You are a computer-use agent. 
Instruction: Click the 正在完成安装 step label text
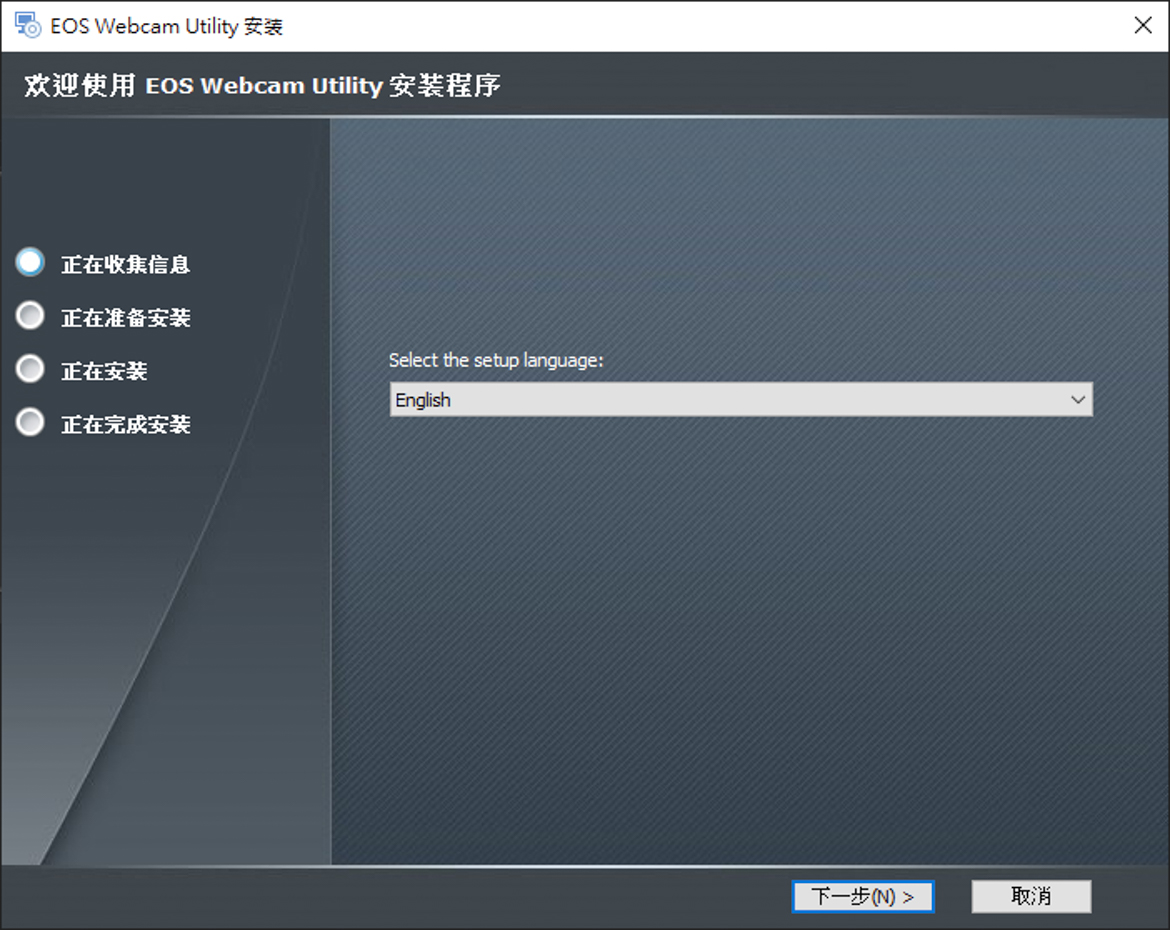[125, 425]
